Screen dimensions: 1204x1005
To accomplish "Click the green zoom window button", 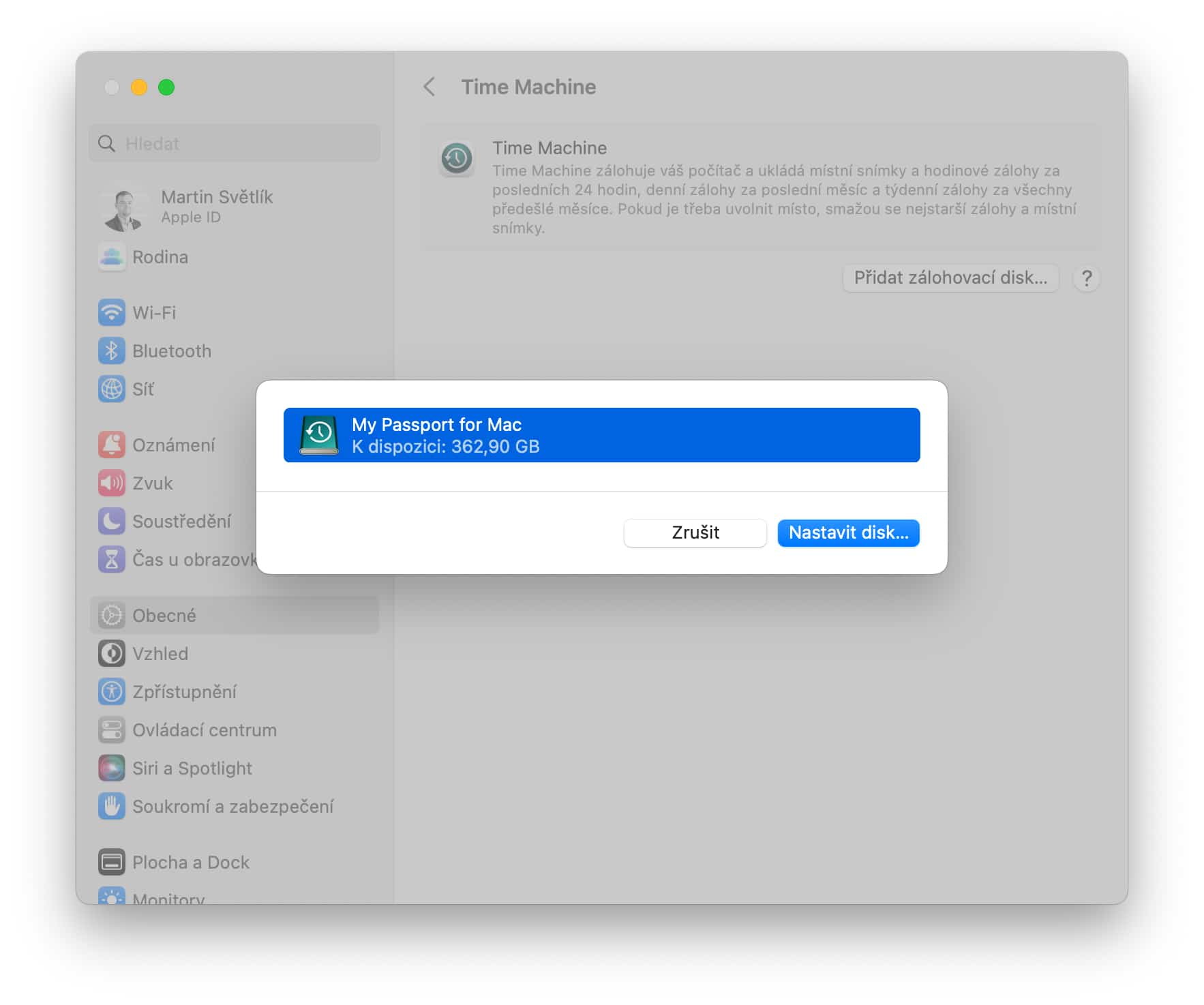I will click(166, 87).
